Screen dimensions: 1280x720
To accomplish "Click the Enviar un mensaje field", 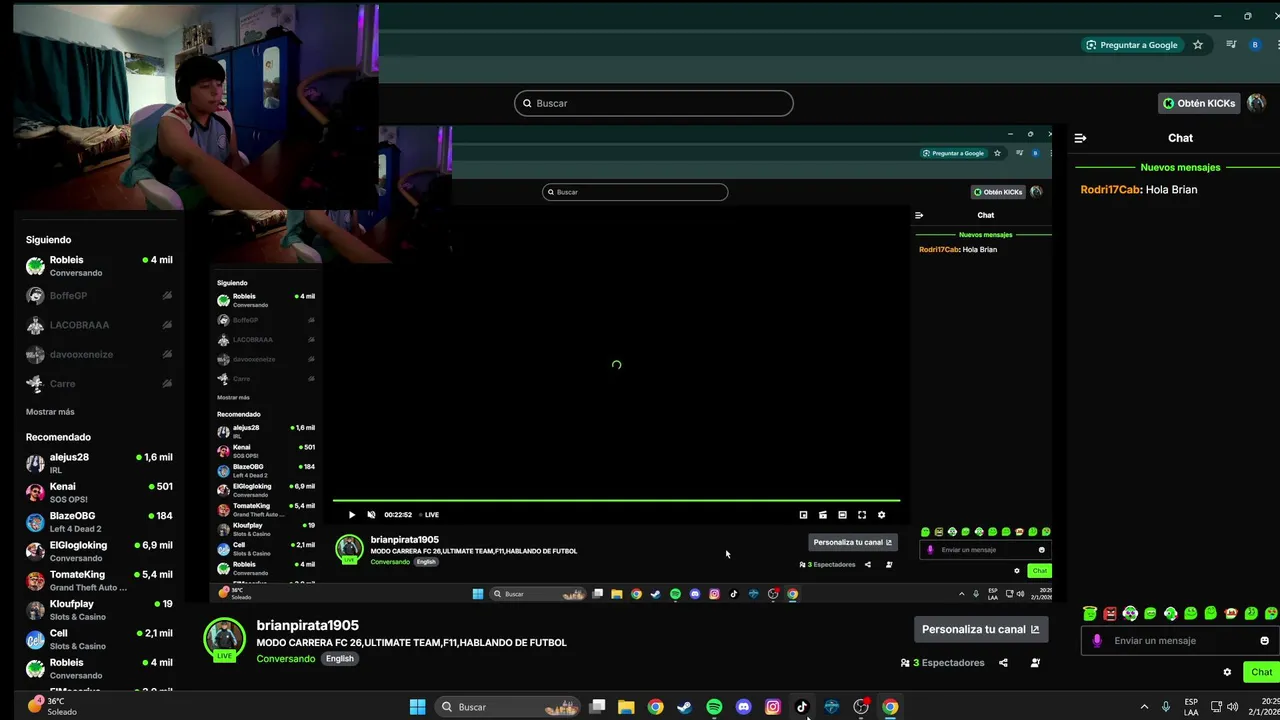I will (x=1180, y=641).
